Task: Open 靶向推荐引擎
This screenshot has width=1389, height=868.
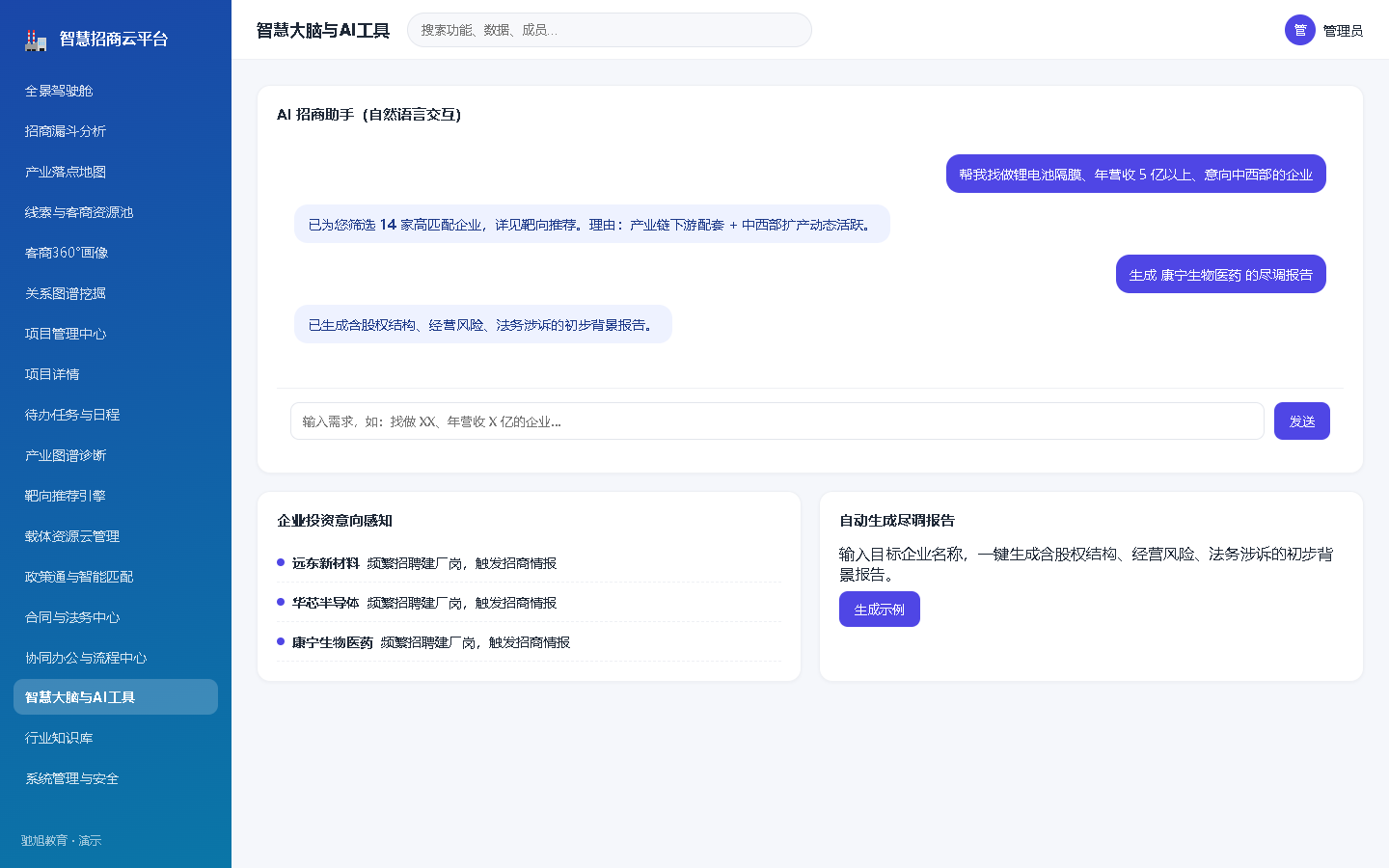Action: point(116,496)
